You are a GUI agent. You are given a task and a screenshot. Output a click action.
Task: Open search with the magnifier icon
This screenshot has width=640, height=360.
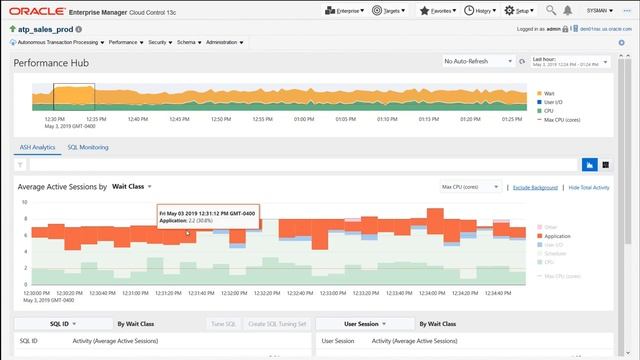pos(551,10)
